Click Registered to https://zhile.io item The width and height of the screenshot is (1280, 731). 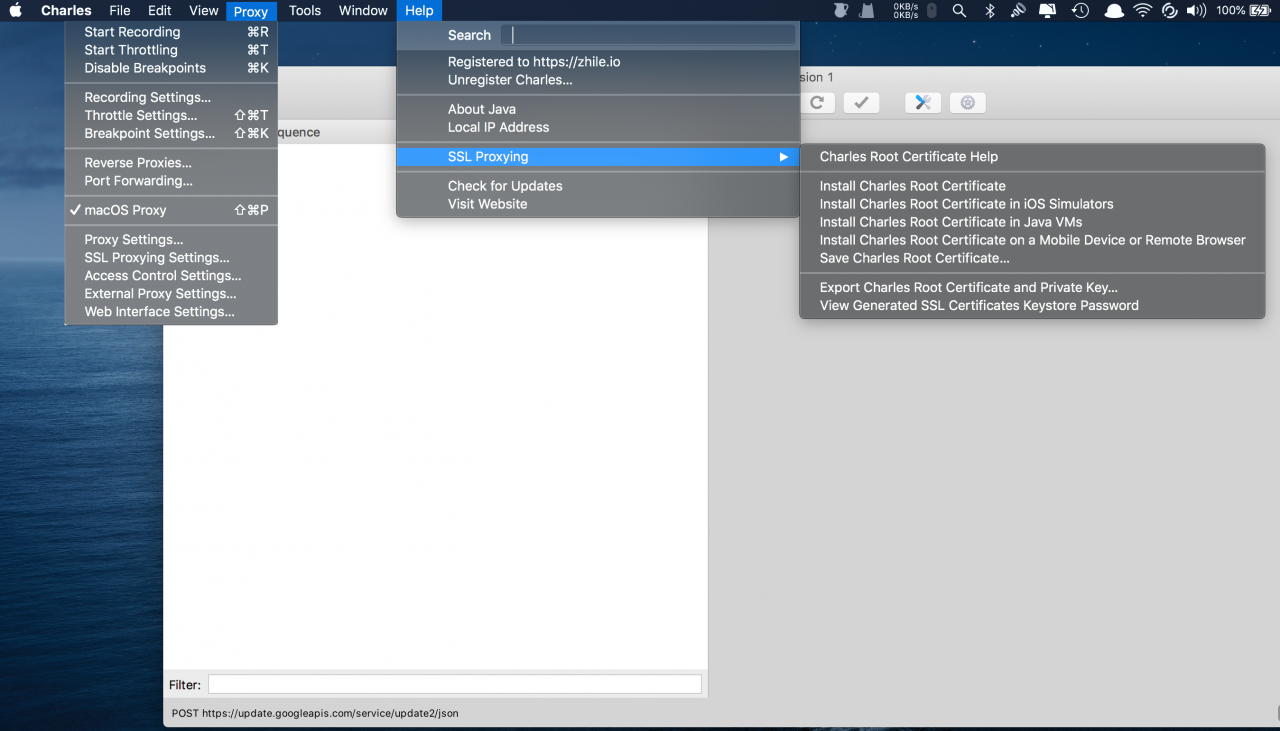coord(598,62)
